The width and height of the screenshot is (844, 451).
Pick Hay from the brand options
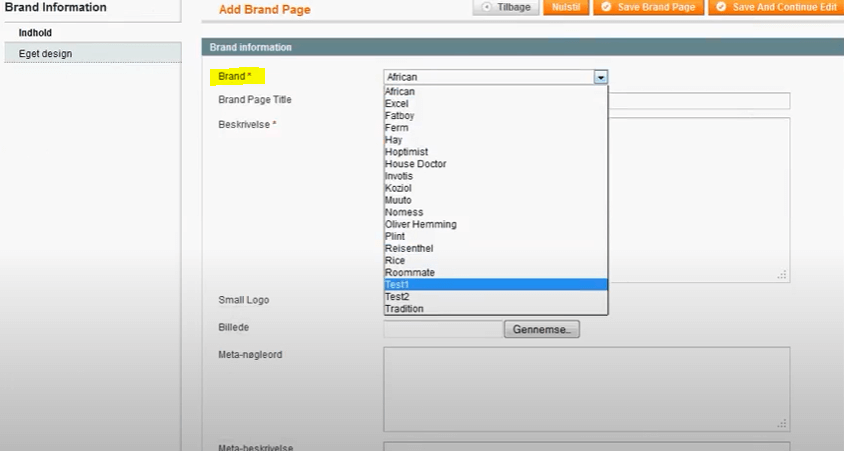[x=496, y=140]
